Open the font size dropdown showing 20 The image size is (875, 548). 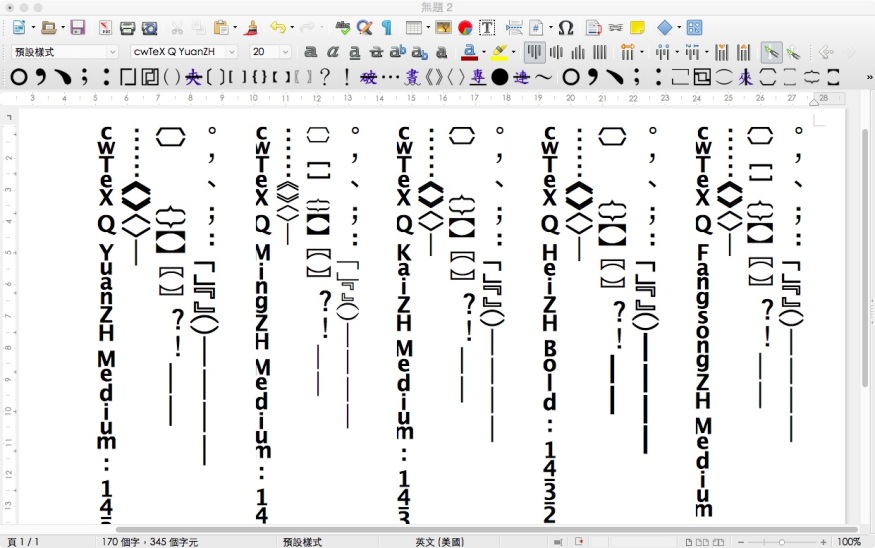(286, 52)
